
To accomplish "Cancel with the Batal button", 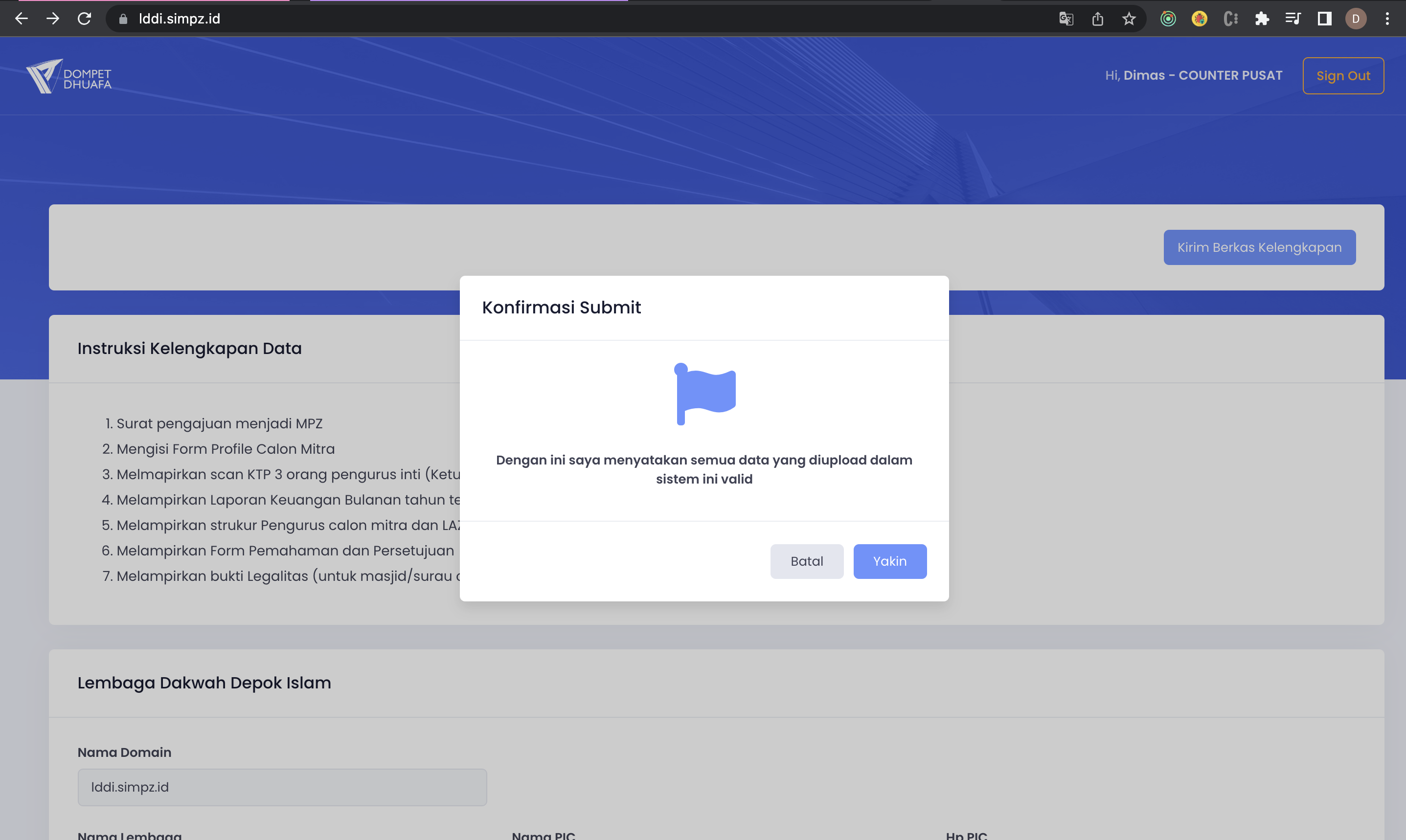I will click(806, 561).
